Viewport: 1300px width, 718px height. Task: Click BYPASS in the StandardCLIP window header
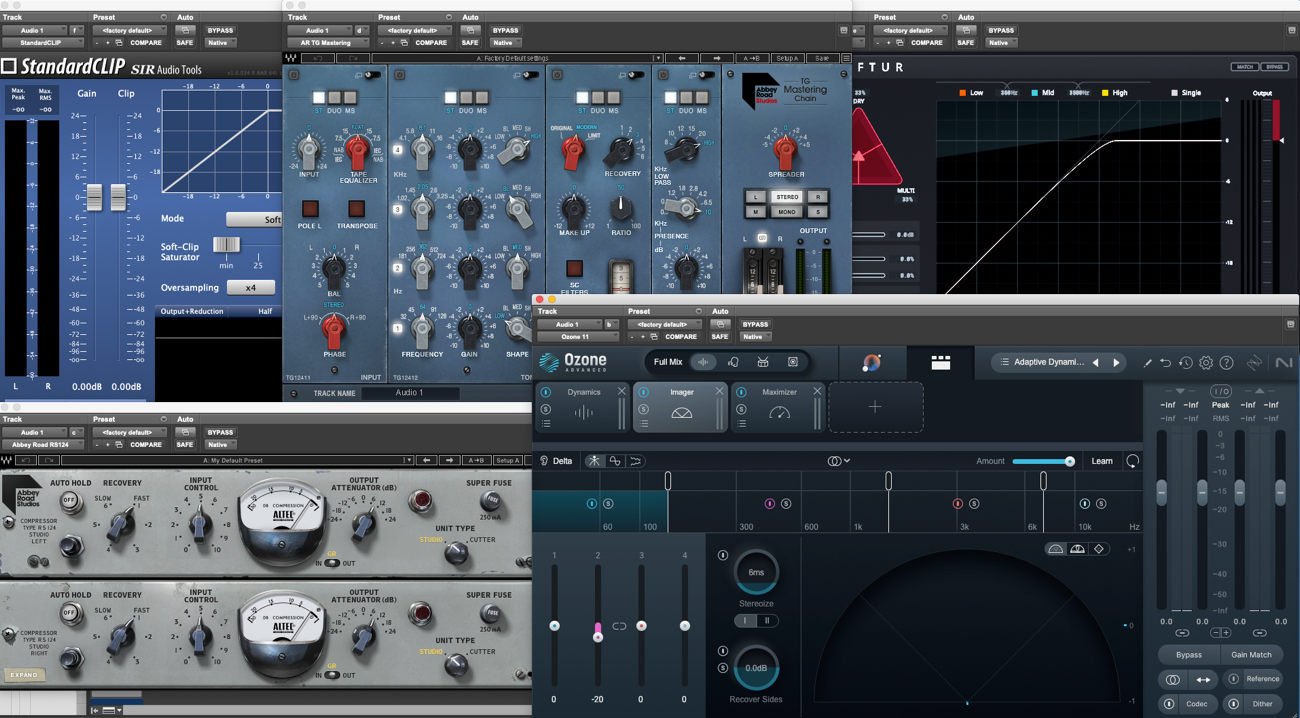pyautogui.click(x=220, y=30)
